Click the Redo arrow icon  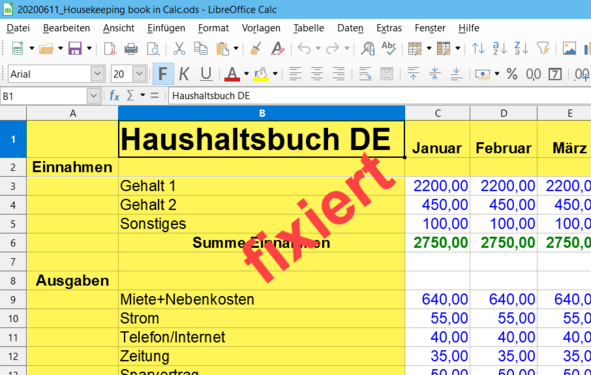tap(332, 49)
